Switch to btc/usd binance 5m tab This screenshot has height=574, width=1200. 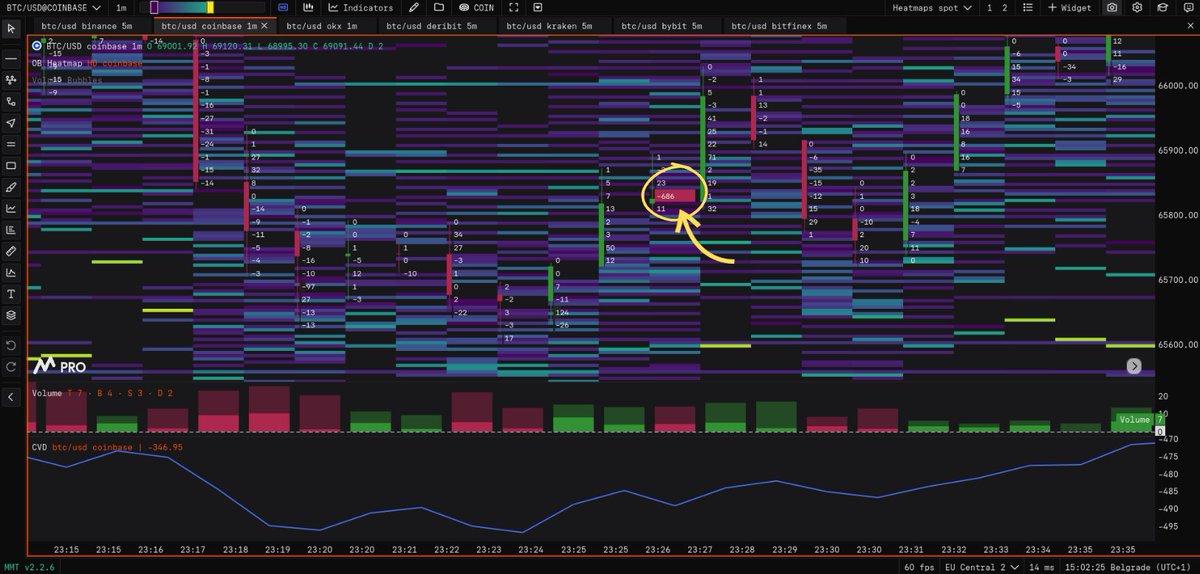[88, 25]
